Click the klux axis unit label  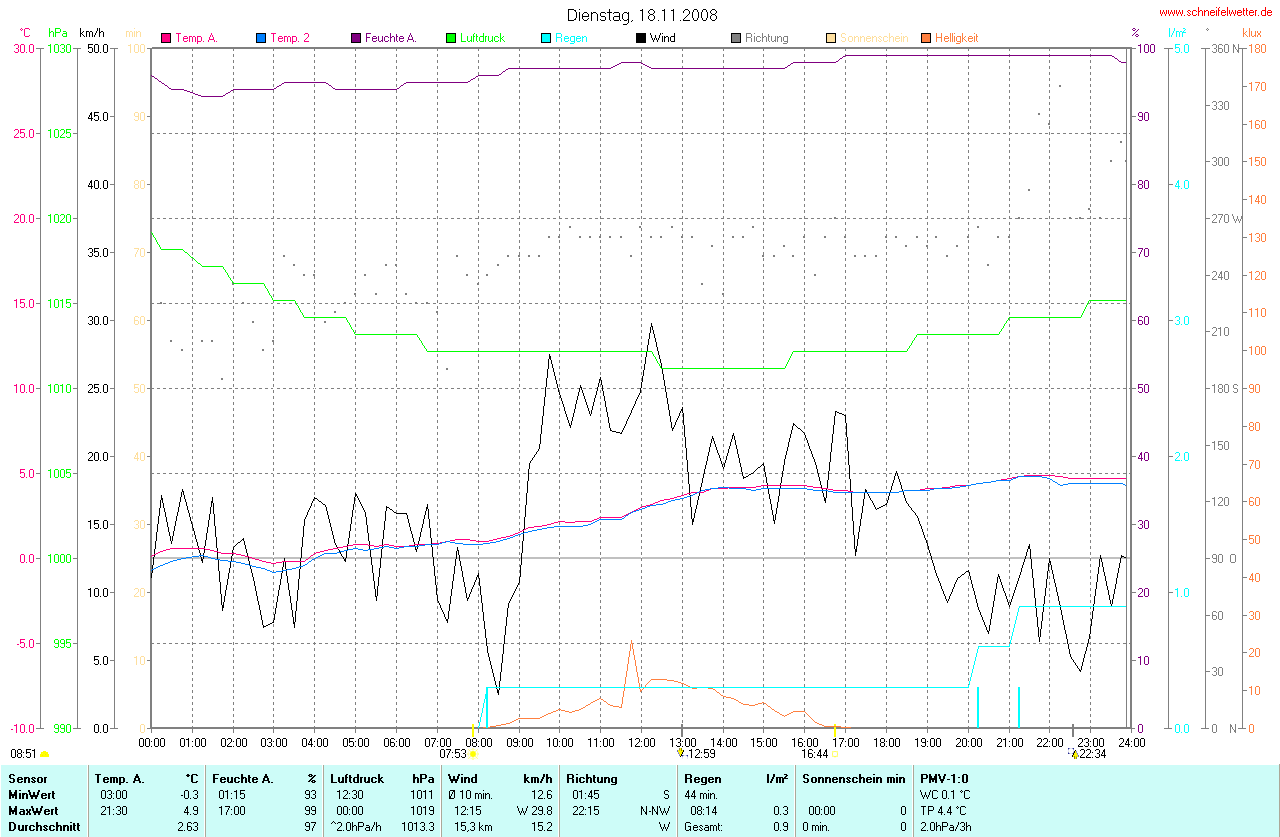tap(1251, 33)
